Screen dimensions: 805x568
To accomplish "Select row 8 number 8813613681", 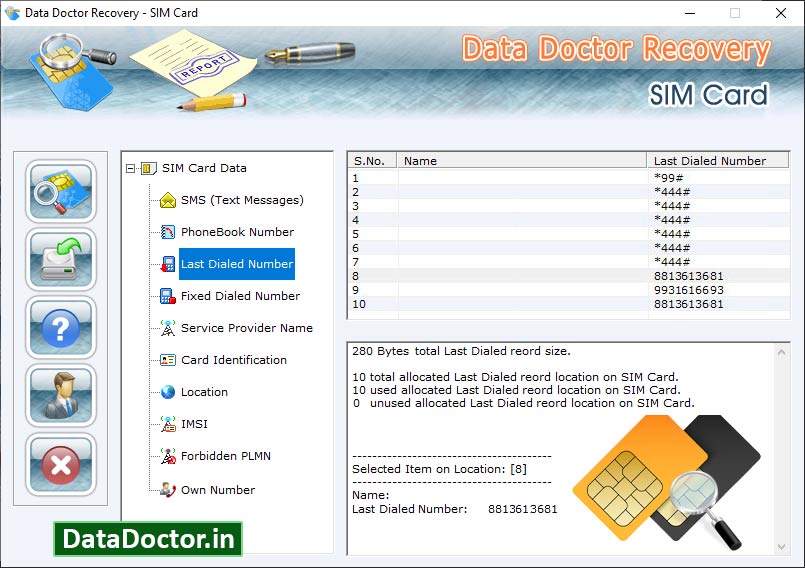I will pos(569,276).
